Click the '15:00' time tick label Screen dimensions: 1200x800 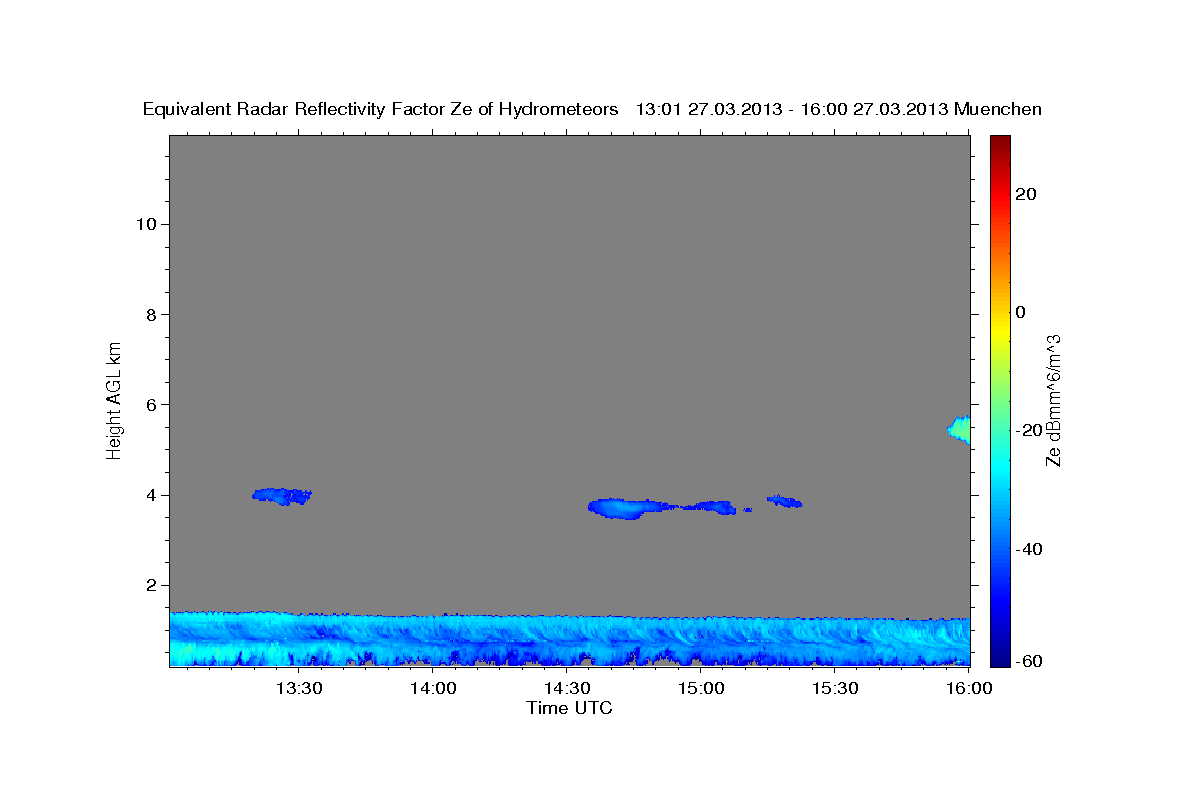pos(701,688)
